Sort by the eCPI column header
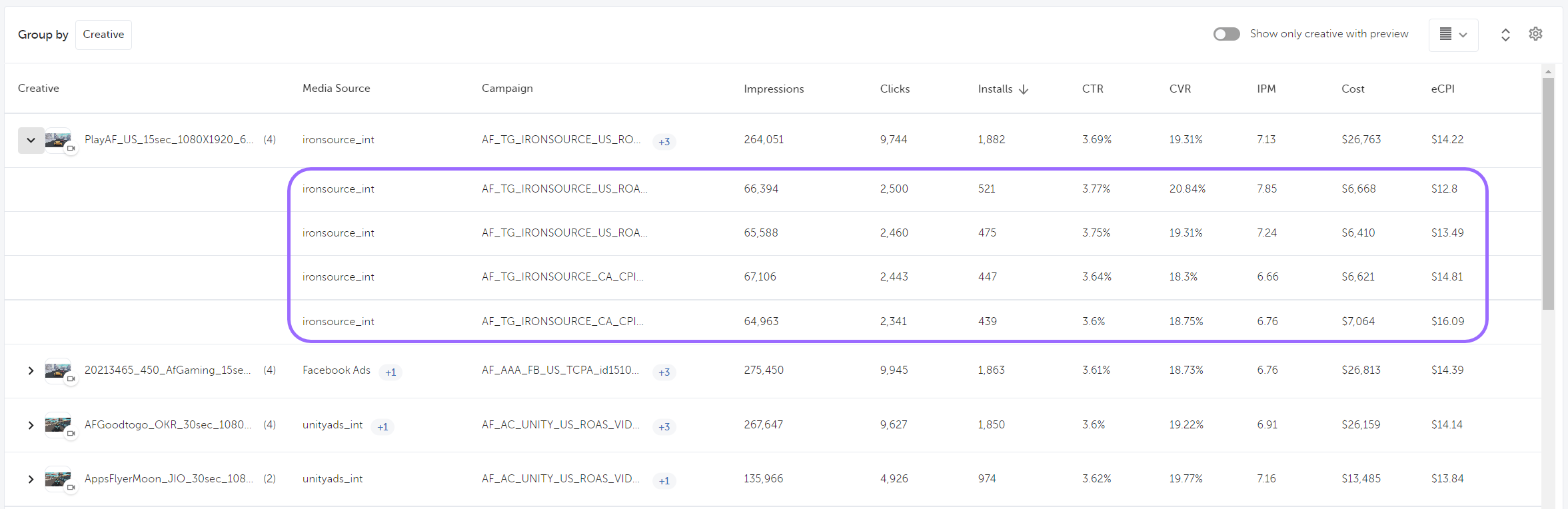Image resolution: width=1568 pixels, height=509 pixels. (1443, 89)
